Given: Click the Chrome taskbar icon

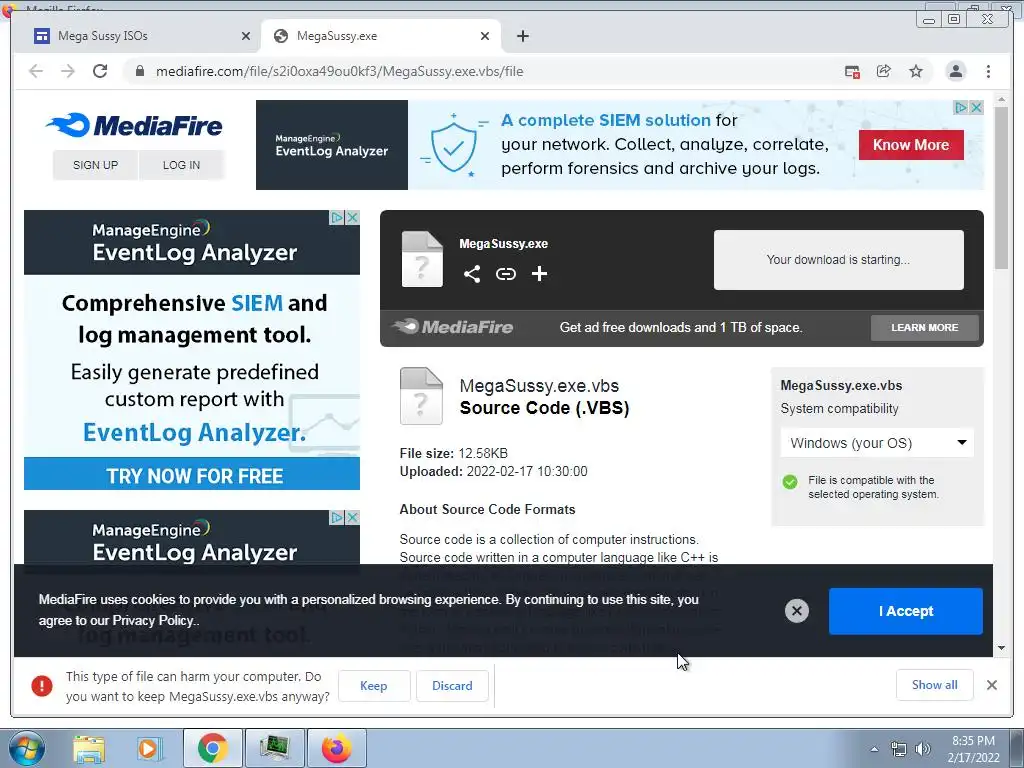Looking at the screenshot, I should coord(212,749).
